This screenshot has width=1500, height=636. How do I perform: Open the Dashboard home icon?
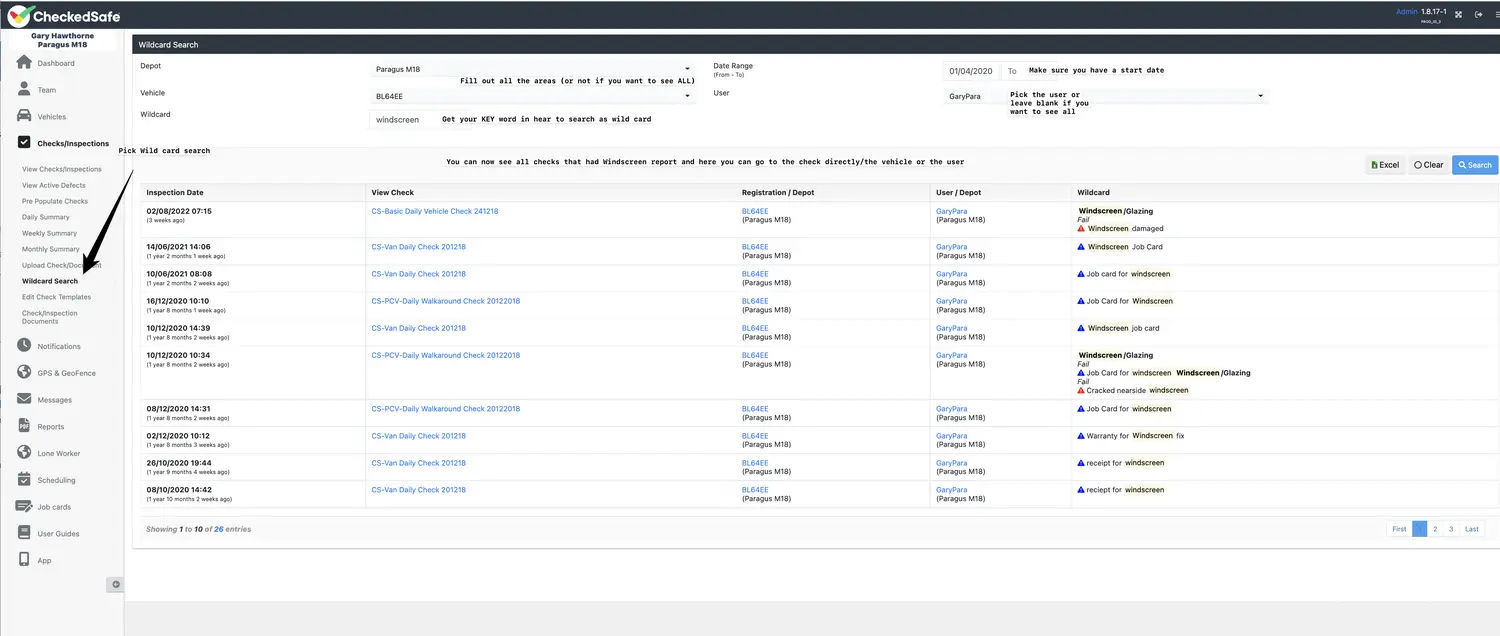24,63
